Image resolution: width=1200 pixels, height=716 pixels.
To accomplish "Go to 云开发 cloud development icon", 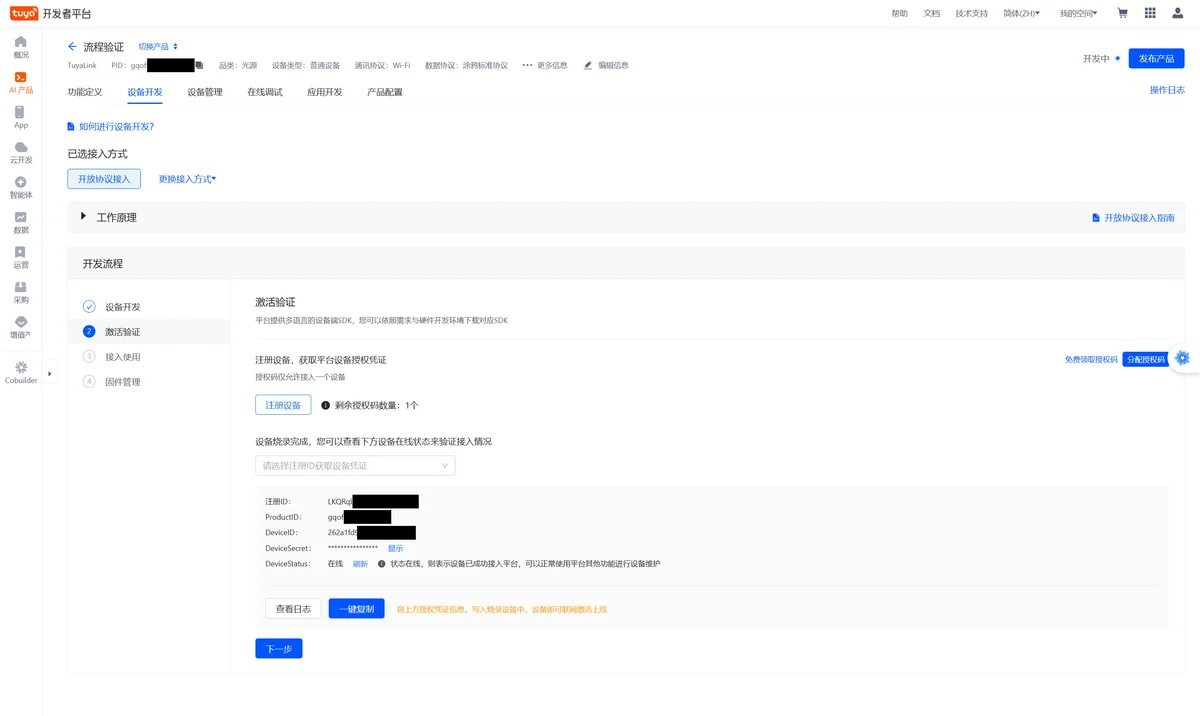I will point(21,147).
